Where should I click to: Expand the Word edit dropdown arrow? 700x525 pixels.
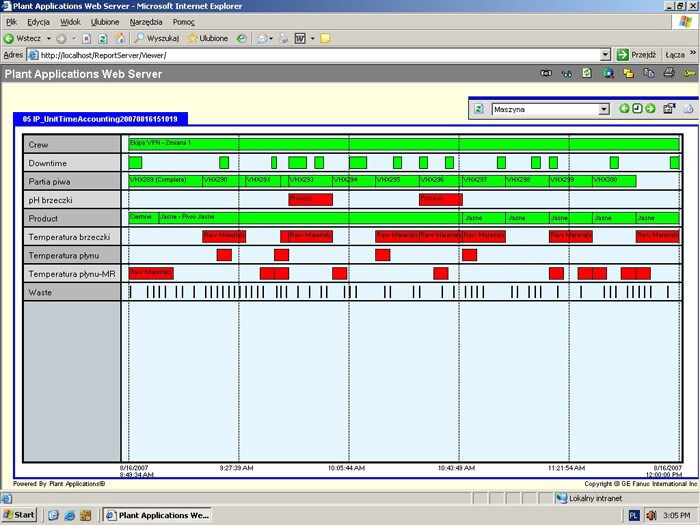click(312, 39)
